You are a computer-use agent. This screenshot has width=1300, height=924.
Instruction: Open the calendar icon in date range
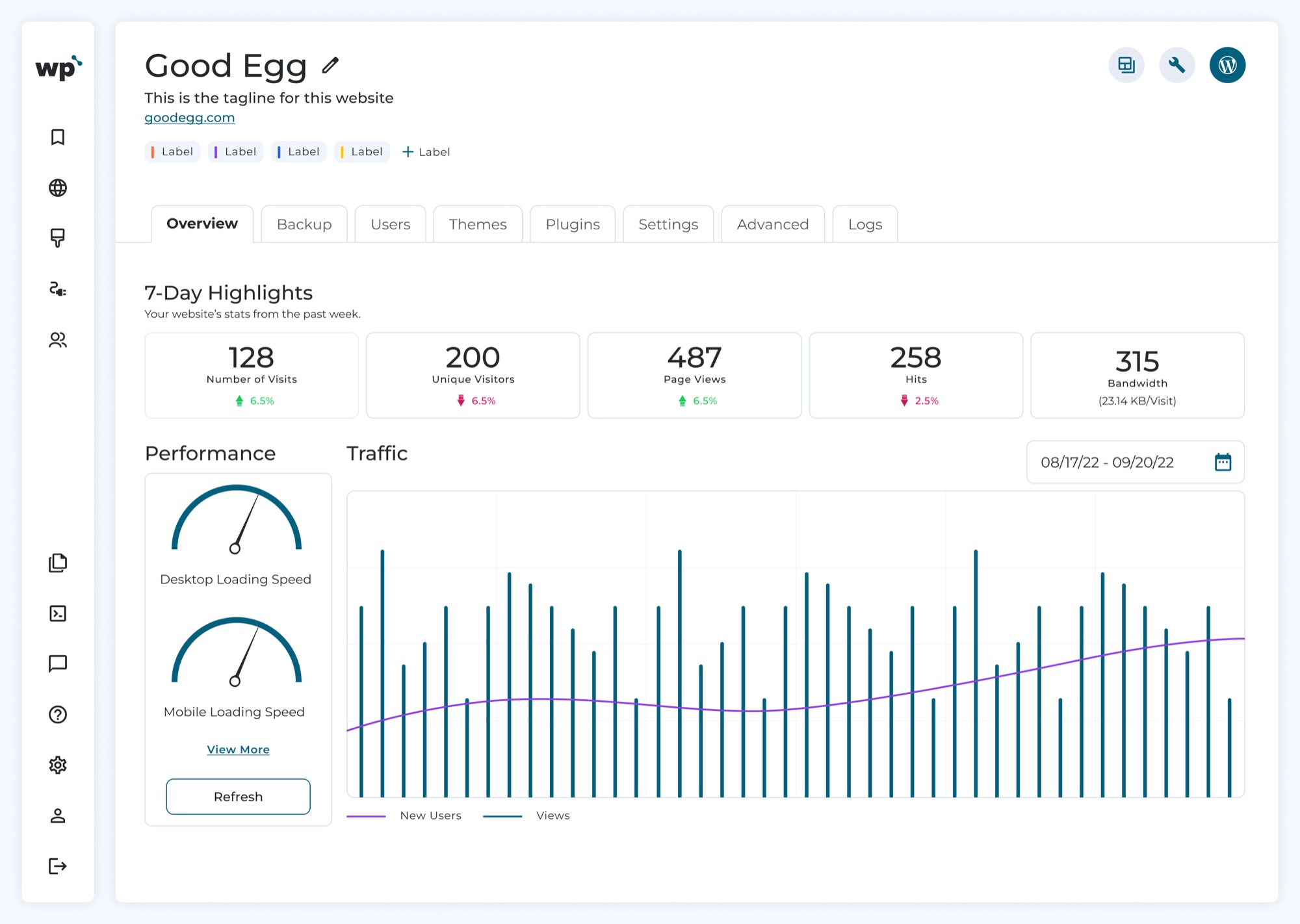click(1223, 462)
